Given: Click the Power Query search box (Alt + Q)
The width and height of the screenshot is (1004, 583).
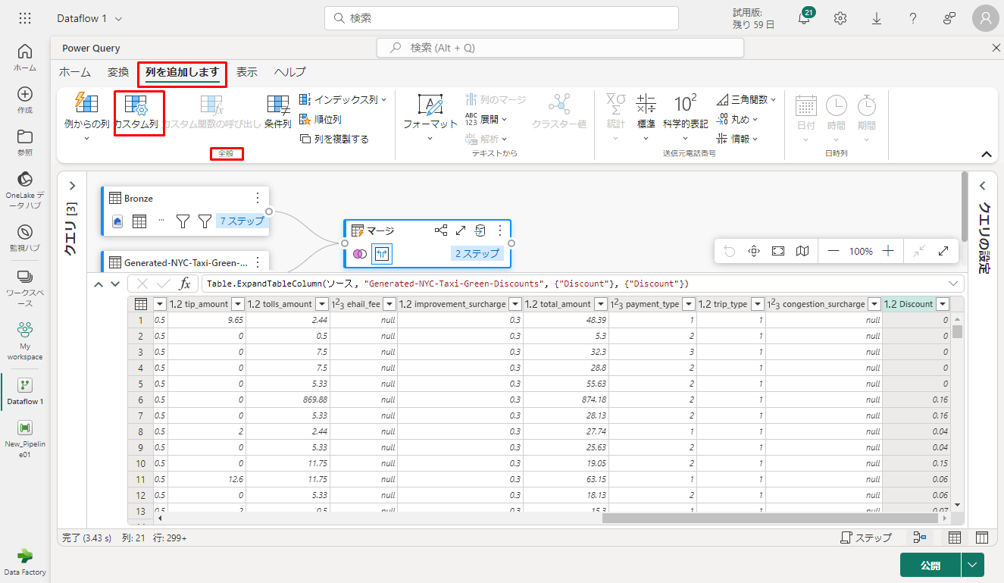Looking at the screenshot, I should [560, 47].
